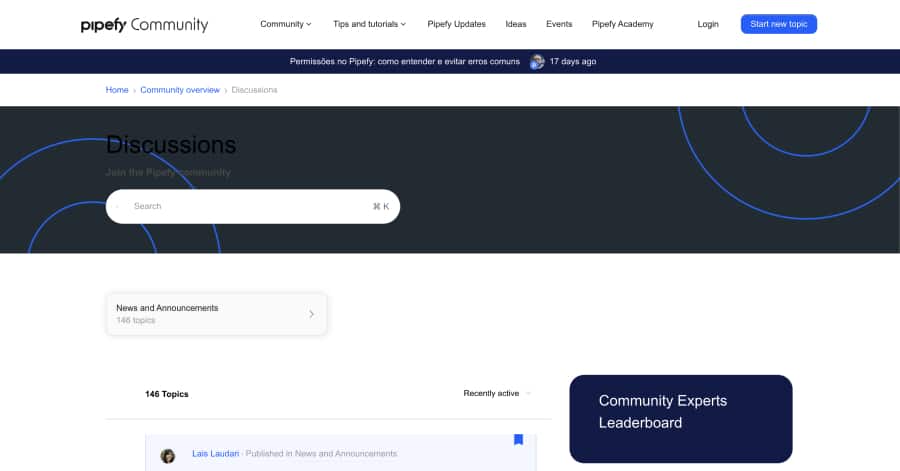
Task: Open Lais Laudan's profile link
Action: (215, 454)
